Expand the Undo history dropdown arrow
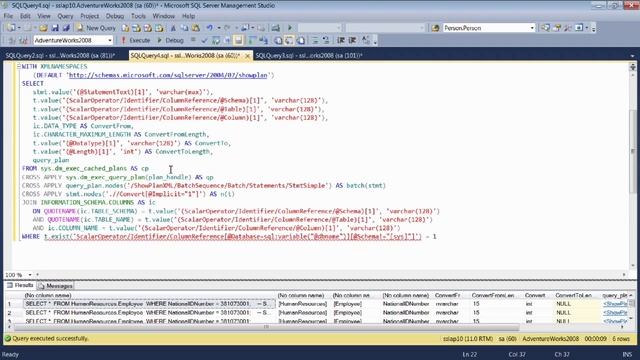Image resolution: width=640 pixels, height=360 pixels. (219, 28)
